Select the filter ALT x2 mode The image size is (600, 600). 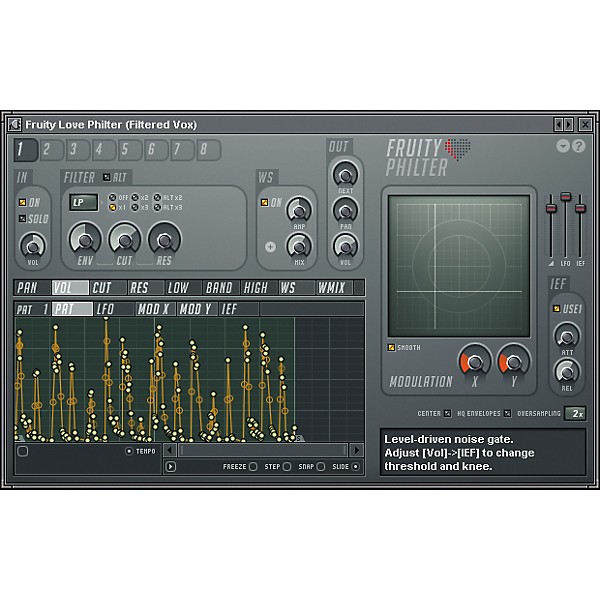click(x=157, y=197)
